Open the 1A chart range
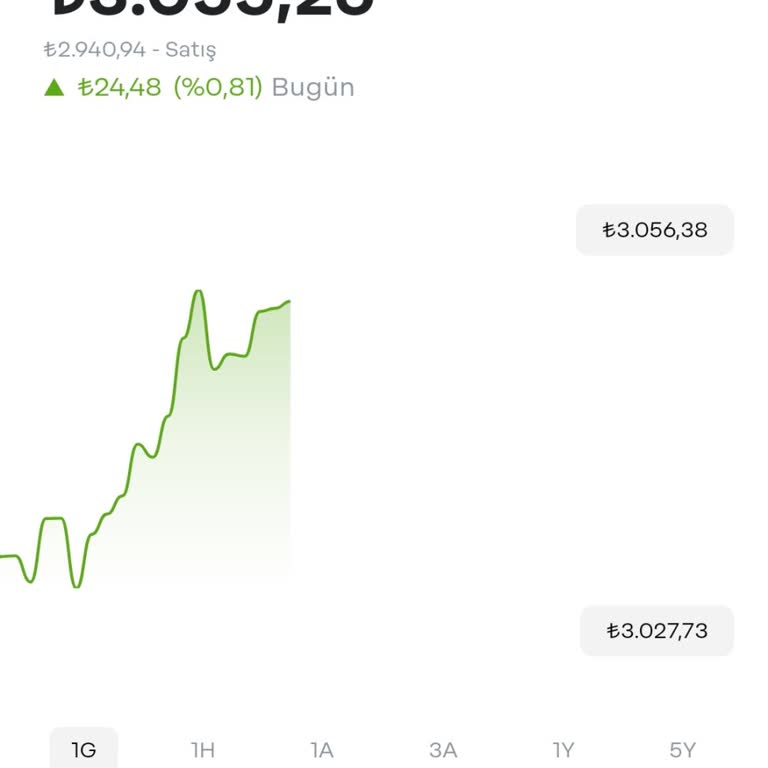768x768 pixels. pos(322,749)
